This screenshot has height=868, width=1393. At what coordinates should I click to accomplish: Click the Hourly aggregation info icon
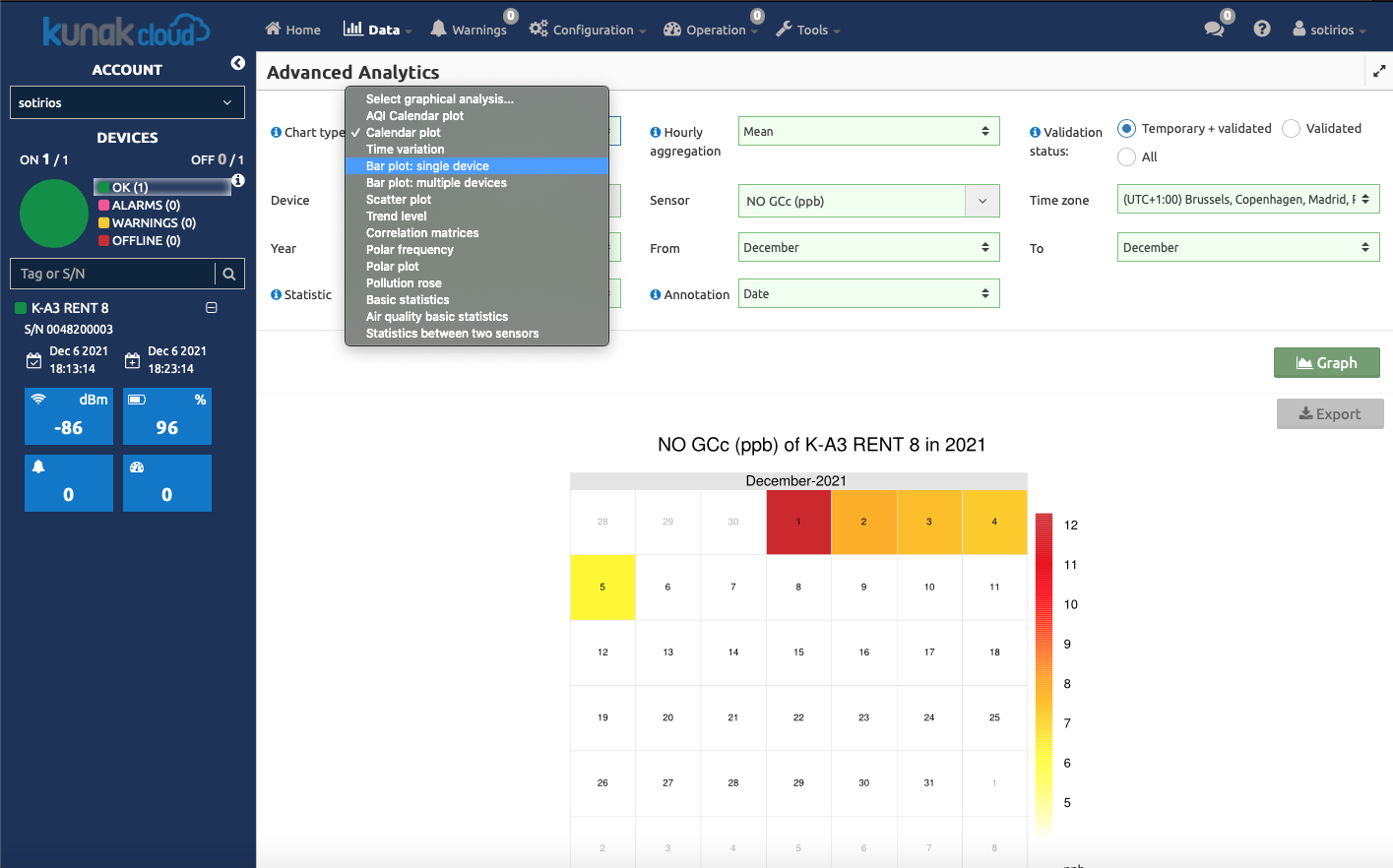click(x=655, y=132)
